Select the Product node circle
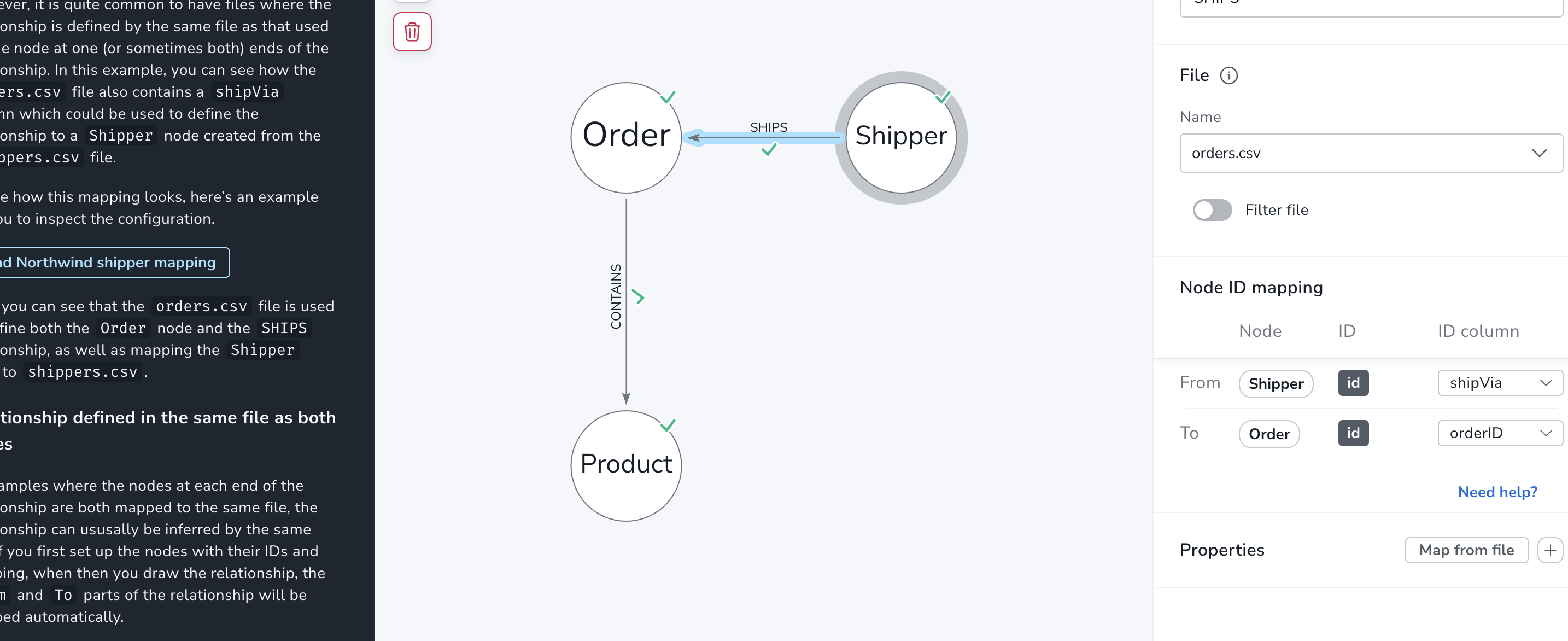 pos(626,465)
